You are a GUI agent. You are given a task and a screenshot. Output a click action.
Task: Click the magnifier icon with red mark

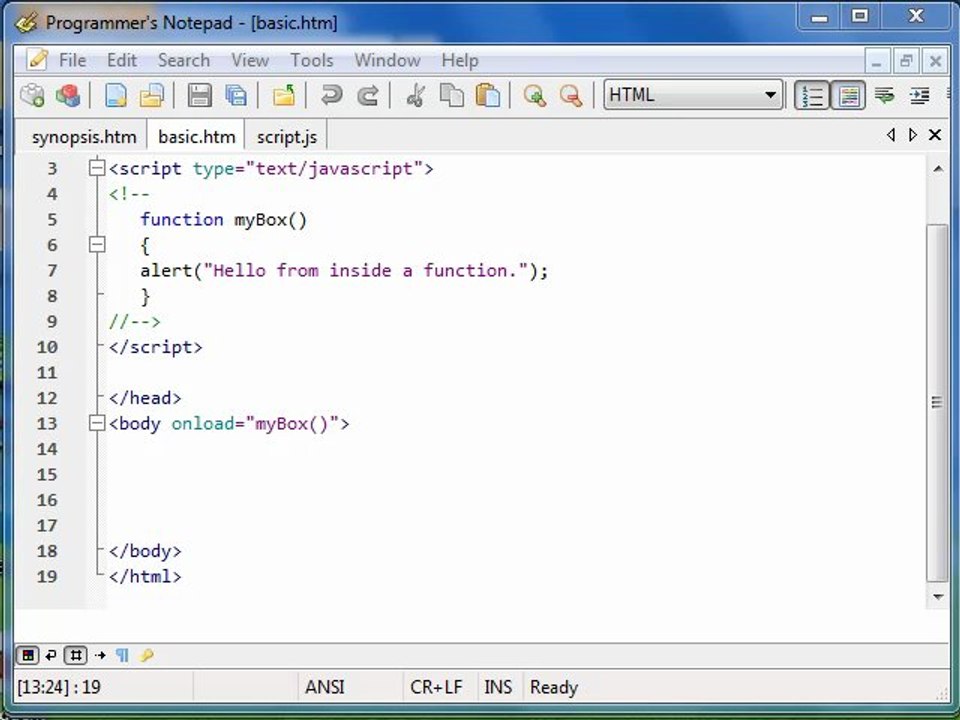[x=571, y=96]
